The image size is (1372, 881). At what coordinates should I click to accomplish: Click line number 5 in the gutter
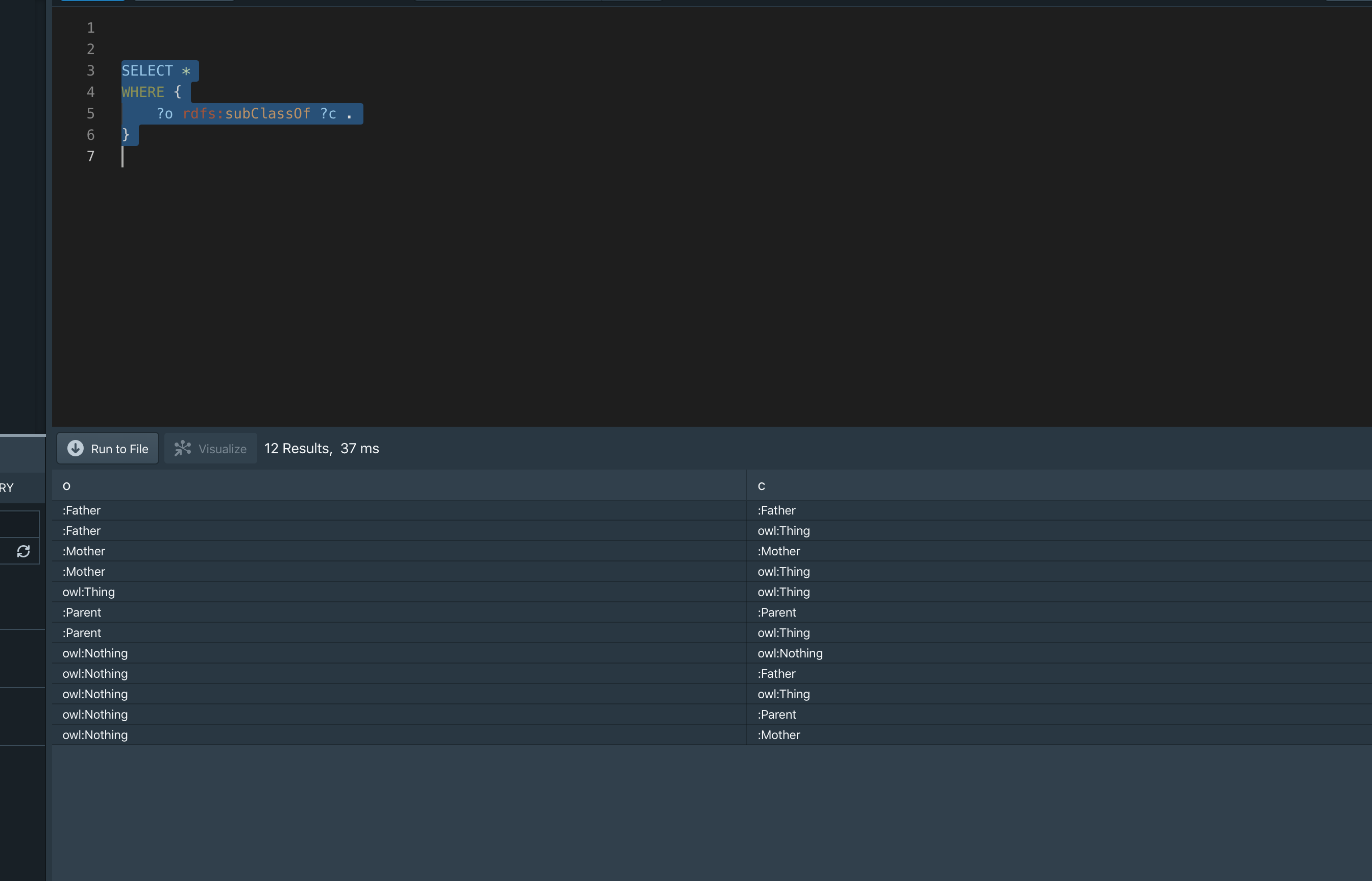tap(90, 114)
